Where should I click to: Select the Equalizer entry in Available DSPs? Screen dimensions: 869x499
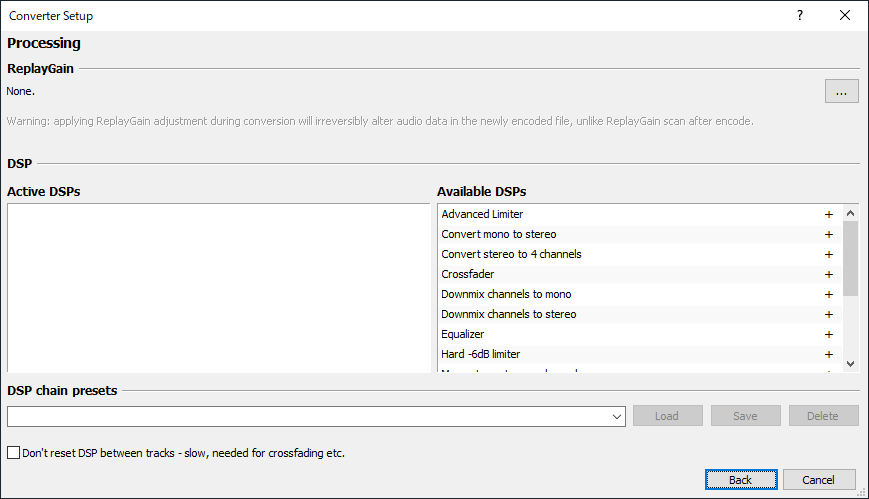coord(462,334)
